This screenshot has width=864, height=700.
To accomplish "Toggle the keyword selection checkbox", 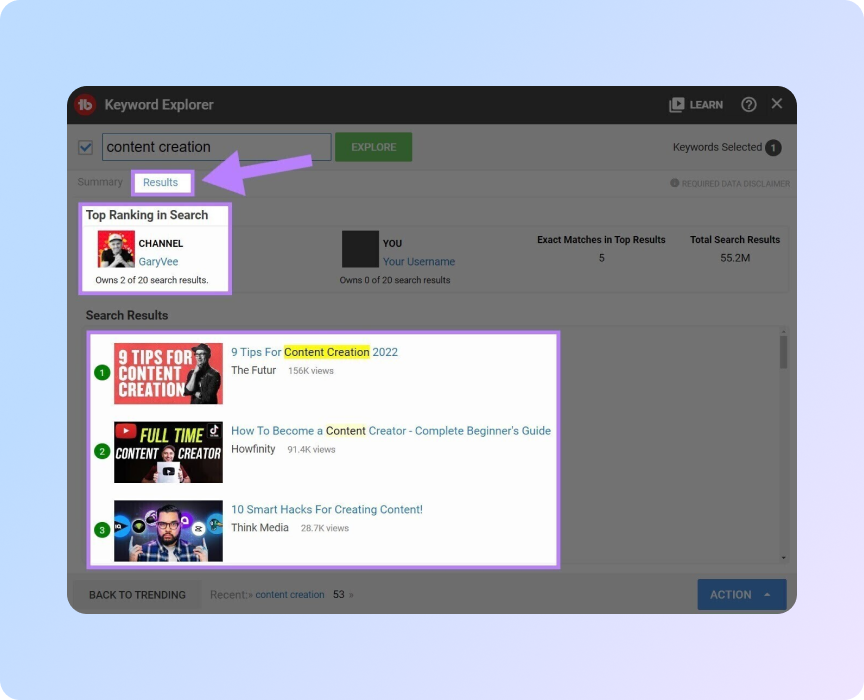I will point(85,146).
